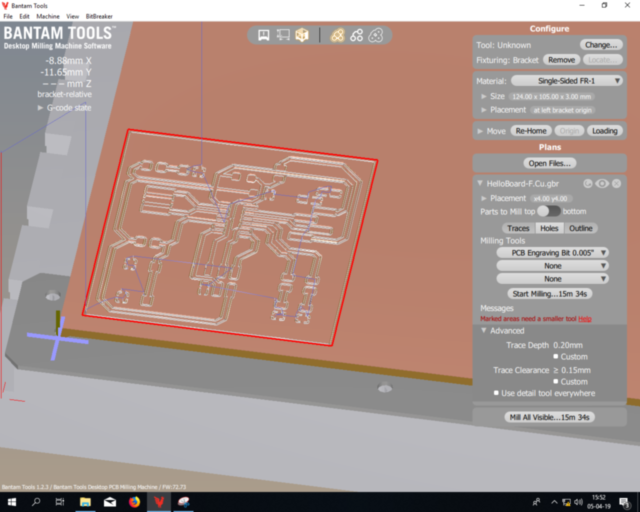Select Bantam Tools taskbar icon
The image size is (640, 512).
[159, 502]
